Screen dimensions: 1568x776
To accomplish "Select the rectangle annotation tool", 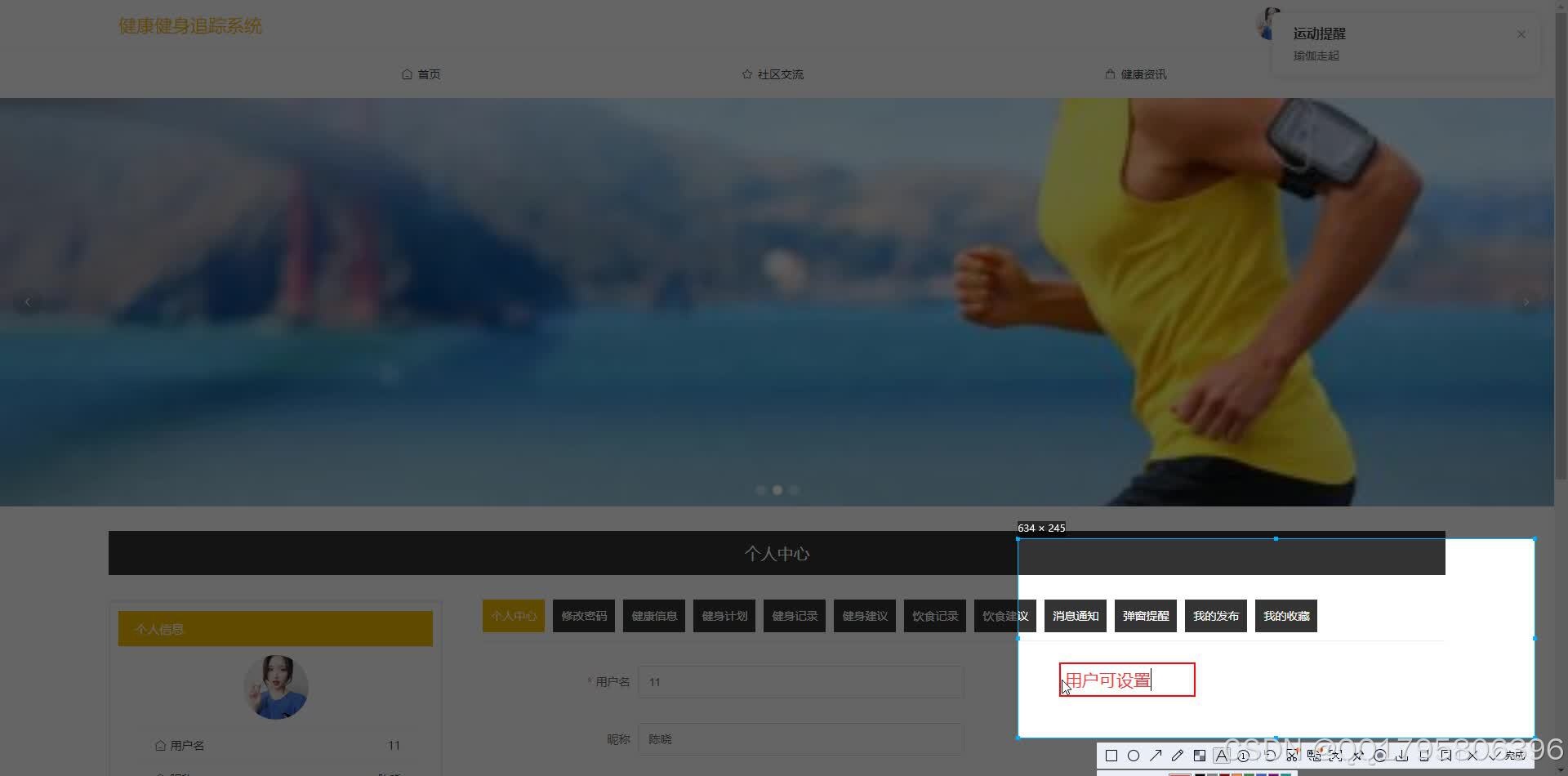I will click(1111, 756).
